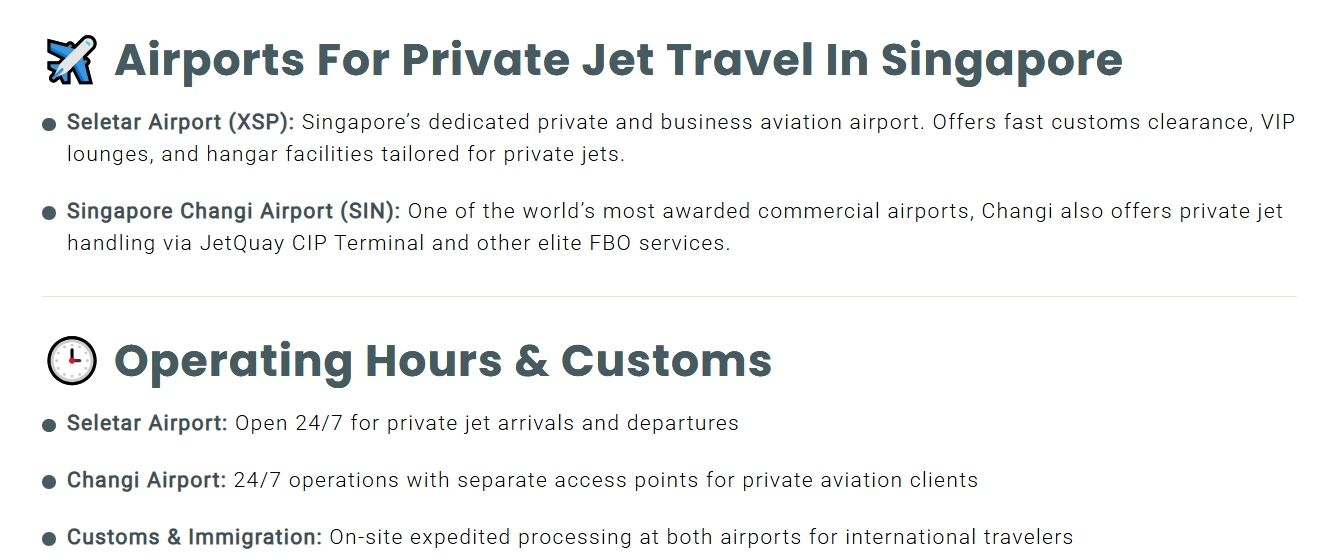Screen dimensions: 1328x560
Task: Click the clock emoji icon
Action: (71, 361)
